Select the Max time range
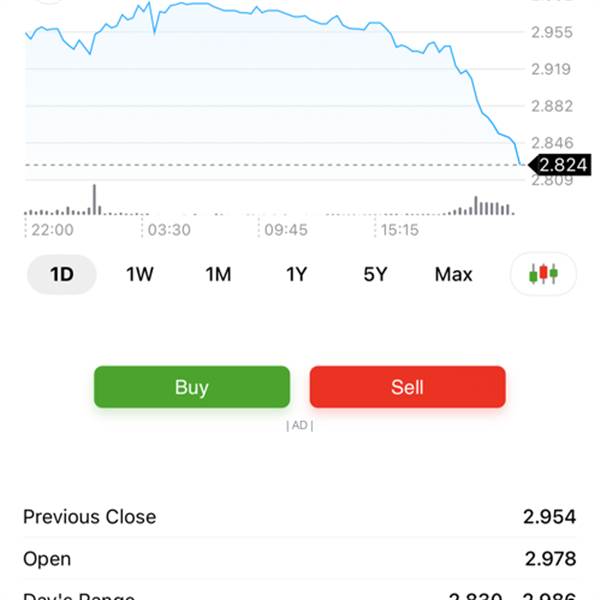The width and height of the screenshot is (600, 600). (x=453, y=274)
